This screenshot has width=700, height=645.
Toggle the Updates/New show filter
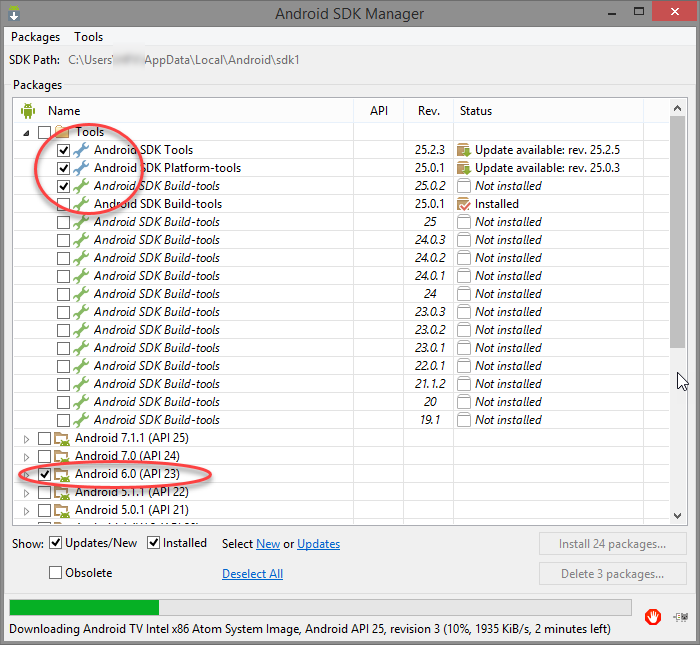[x=55, y=543]
